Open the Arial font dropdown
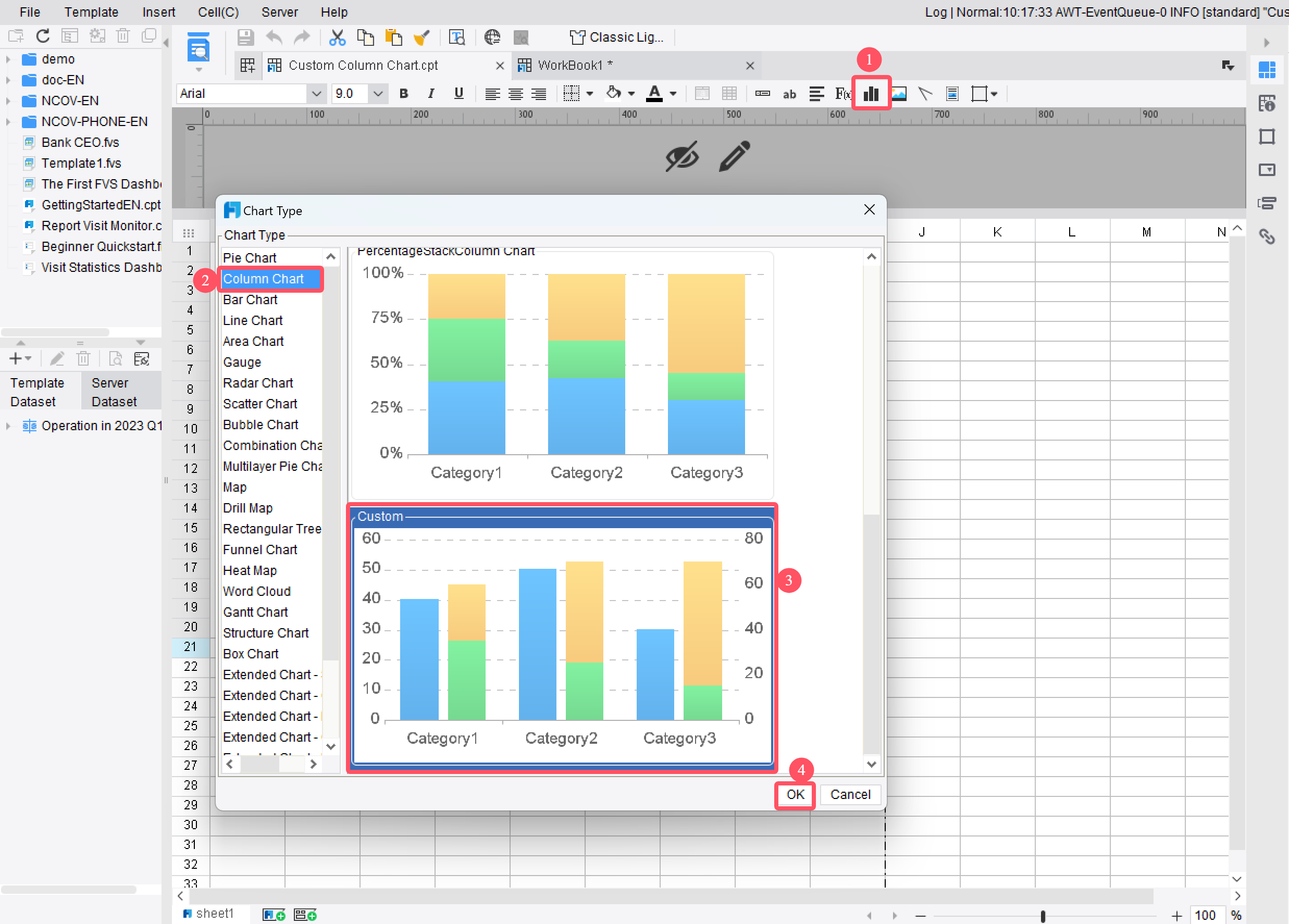 click(316, 94)
